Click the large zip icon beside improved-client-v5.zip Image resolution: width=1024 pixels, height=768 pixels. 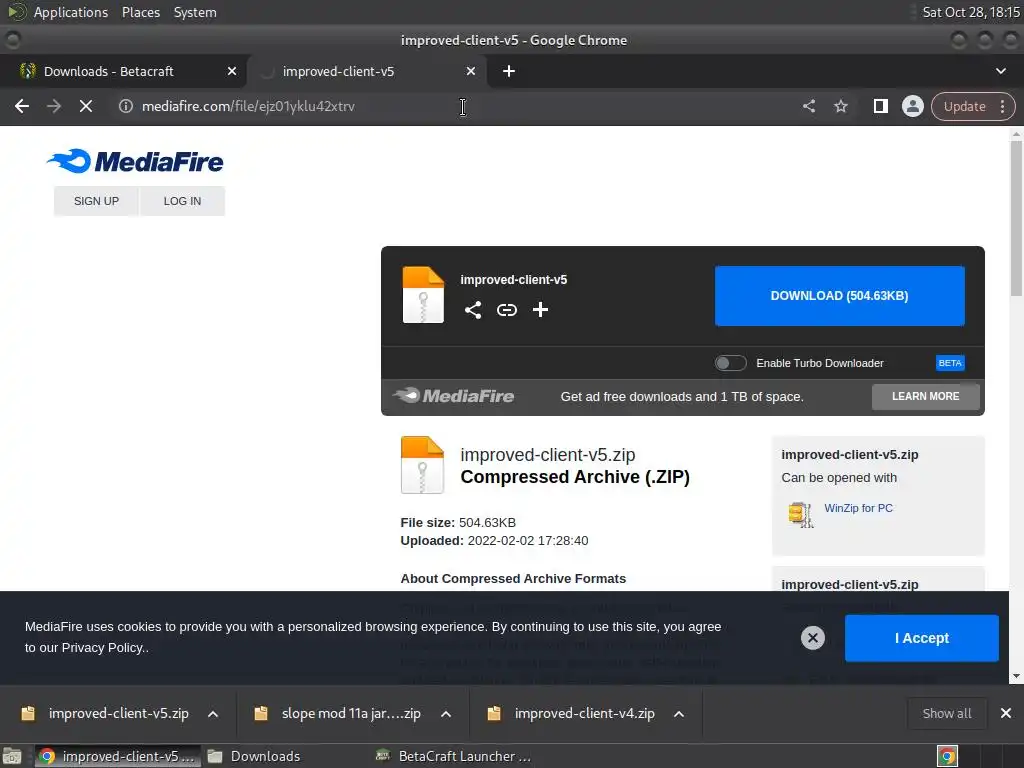(x=423, y=465)
